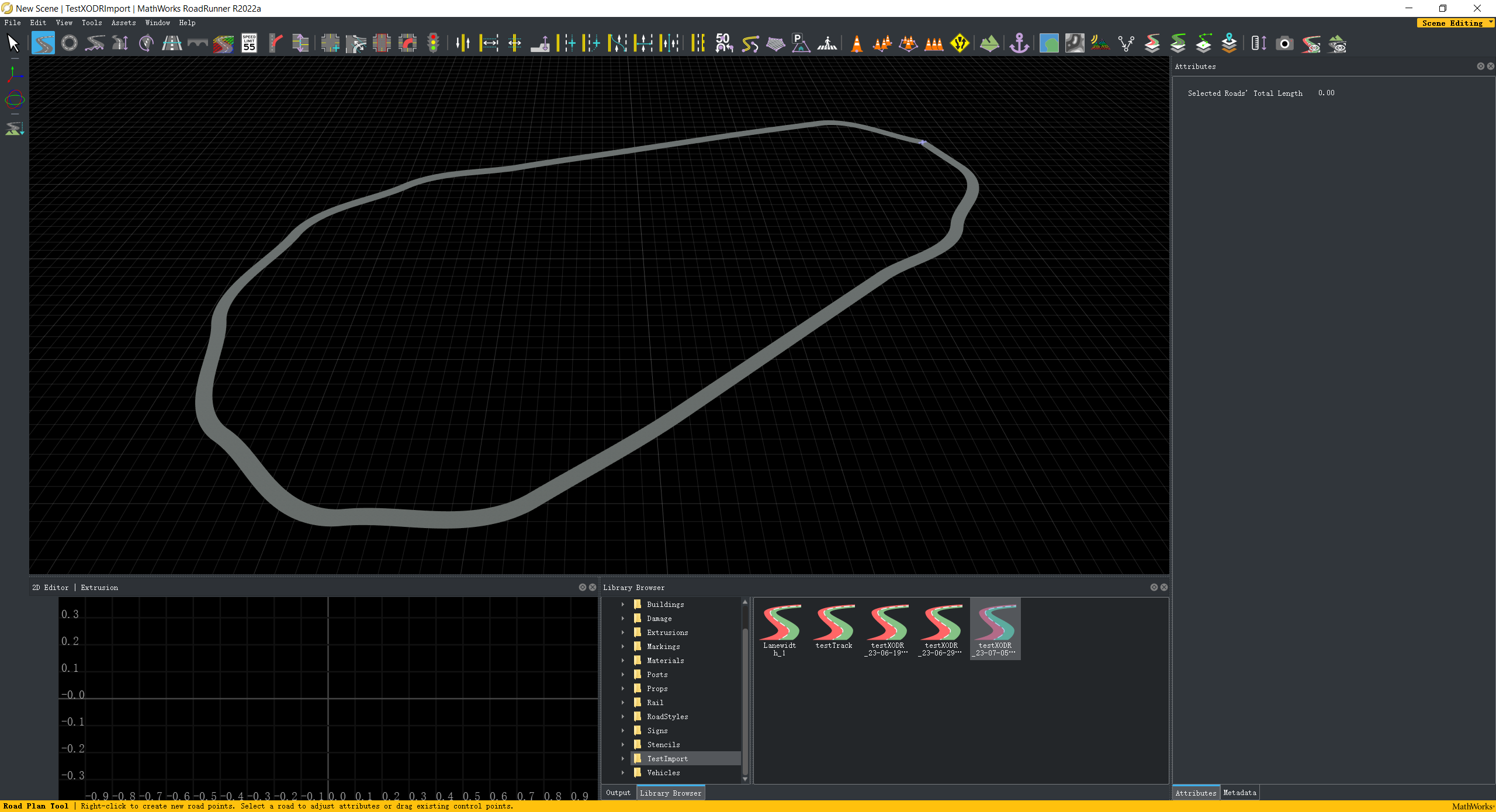Click the road elevation icon in left sidebar

point(14,128)
